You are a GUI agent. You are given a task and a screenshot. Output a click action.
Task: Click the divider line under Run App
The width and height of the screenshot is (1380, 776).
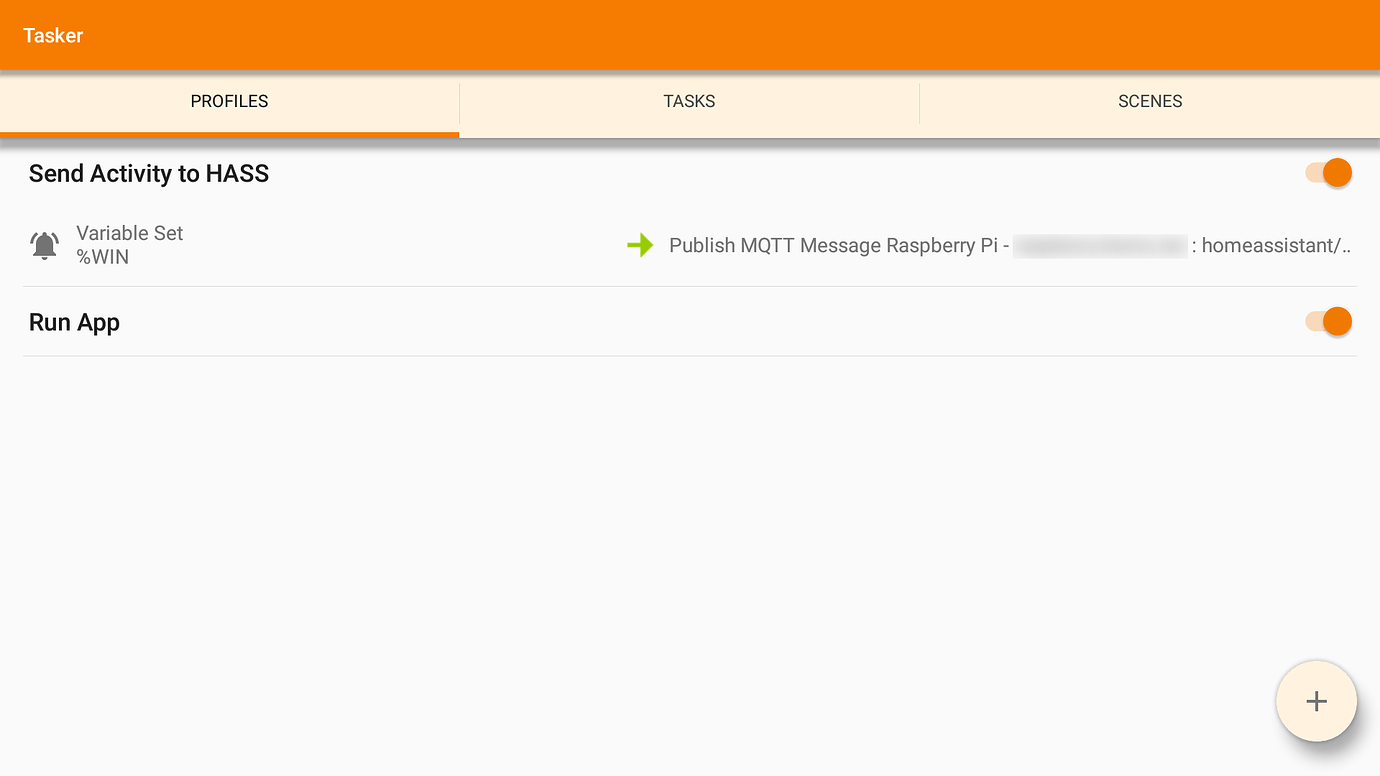pyautogui.click(x=690, y=355)
